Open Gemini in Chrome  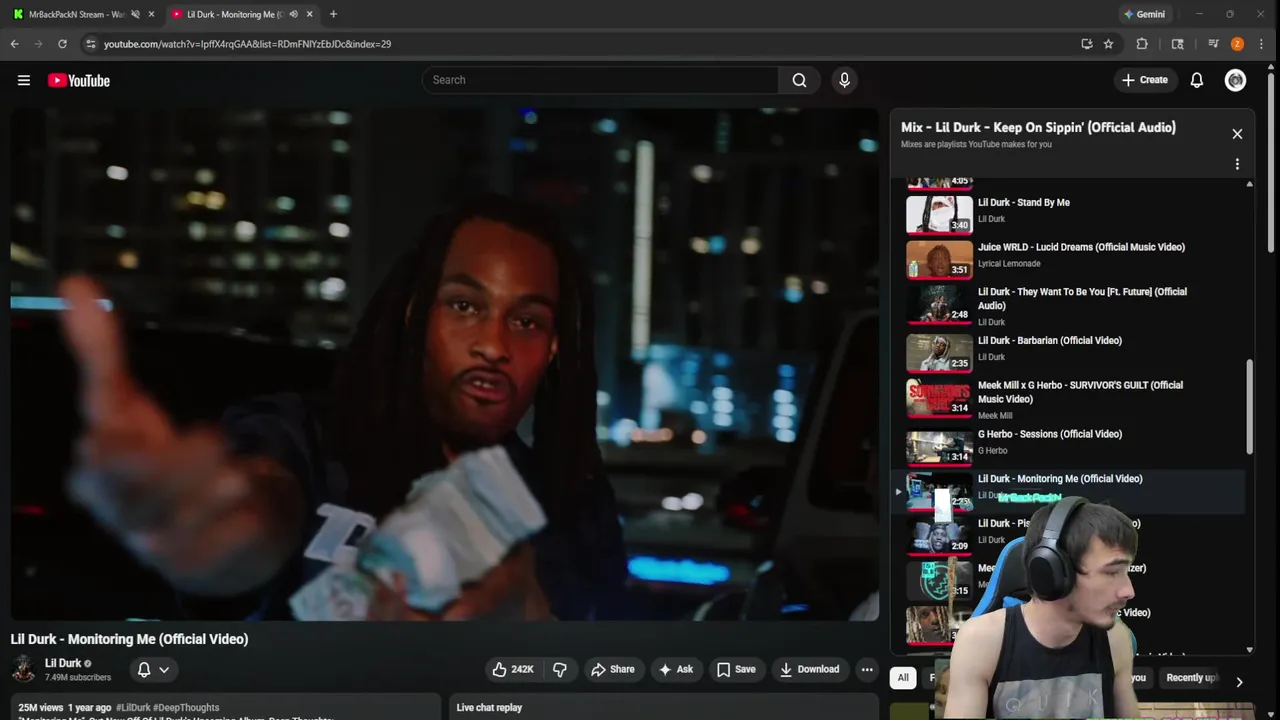point(1144,14)
